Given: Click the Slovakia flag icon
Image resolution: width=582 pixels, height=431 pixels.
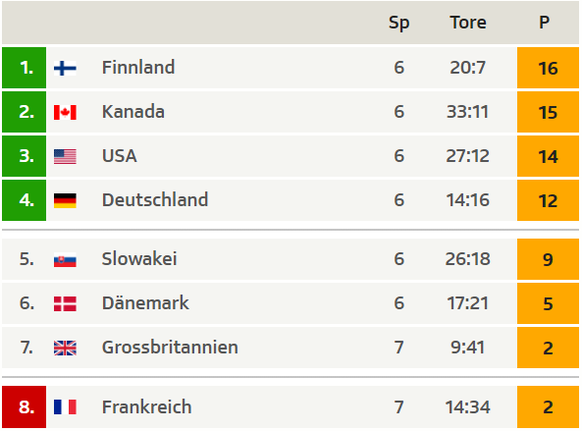Looking at the screenshot, I should 65,259.
